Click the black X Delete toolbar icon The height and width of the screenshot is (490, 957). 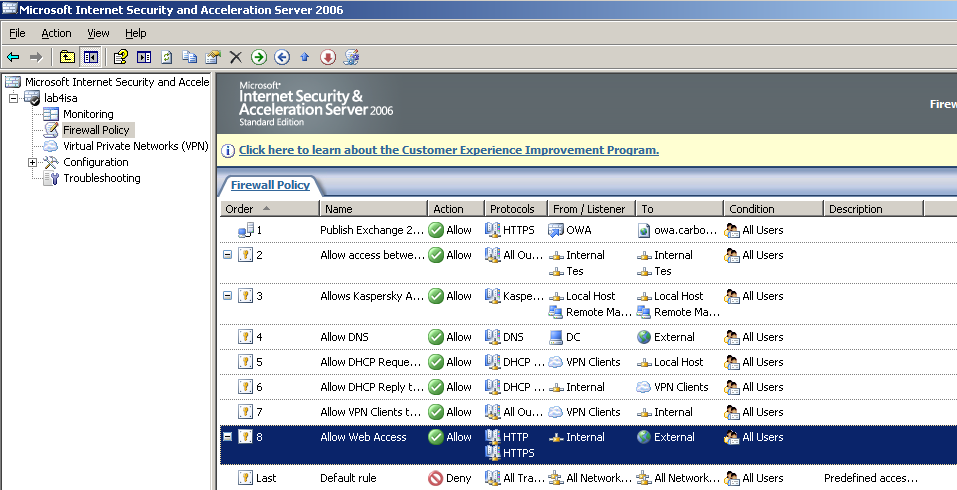pos(236,57)
